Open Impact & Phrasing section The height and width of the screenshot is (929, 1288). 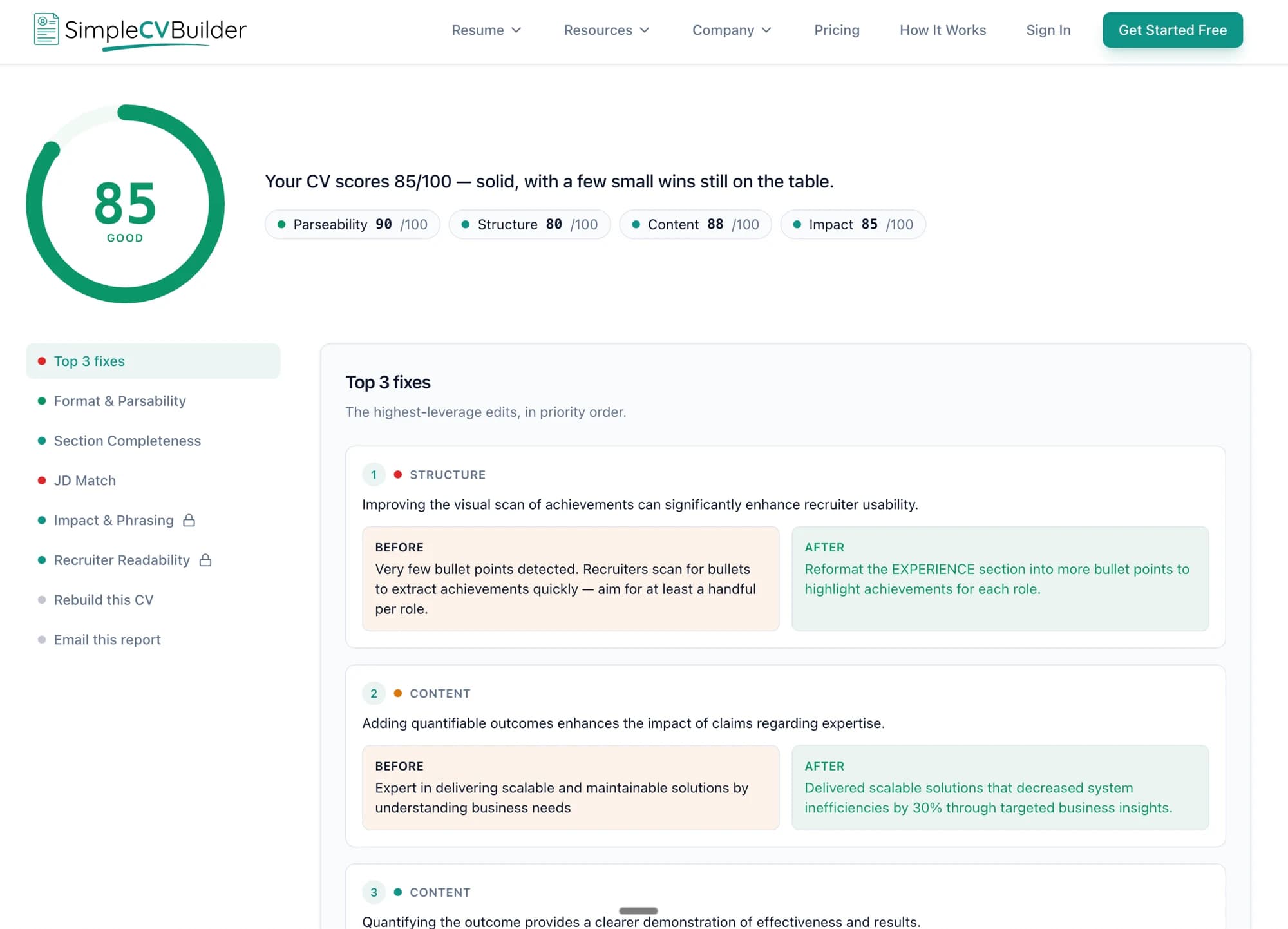click(x=153, y=520)
